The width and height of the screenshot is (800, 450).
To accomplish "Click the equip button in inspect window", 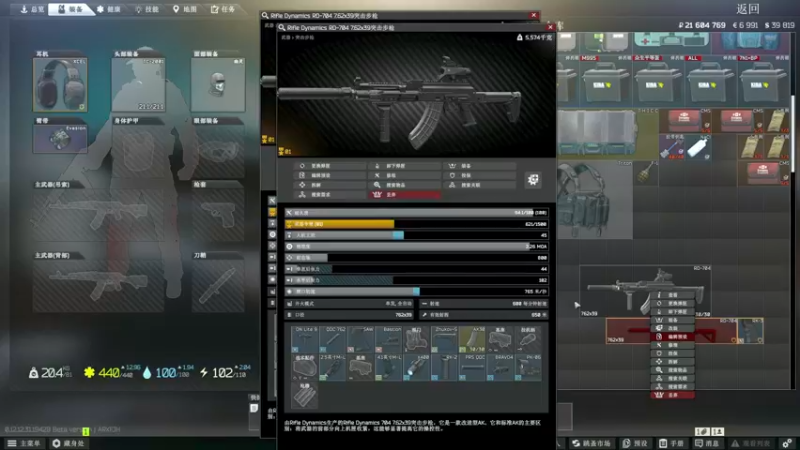I will [x=479, y=166].
